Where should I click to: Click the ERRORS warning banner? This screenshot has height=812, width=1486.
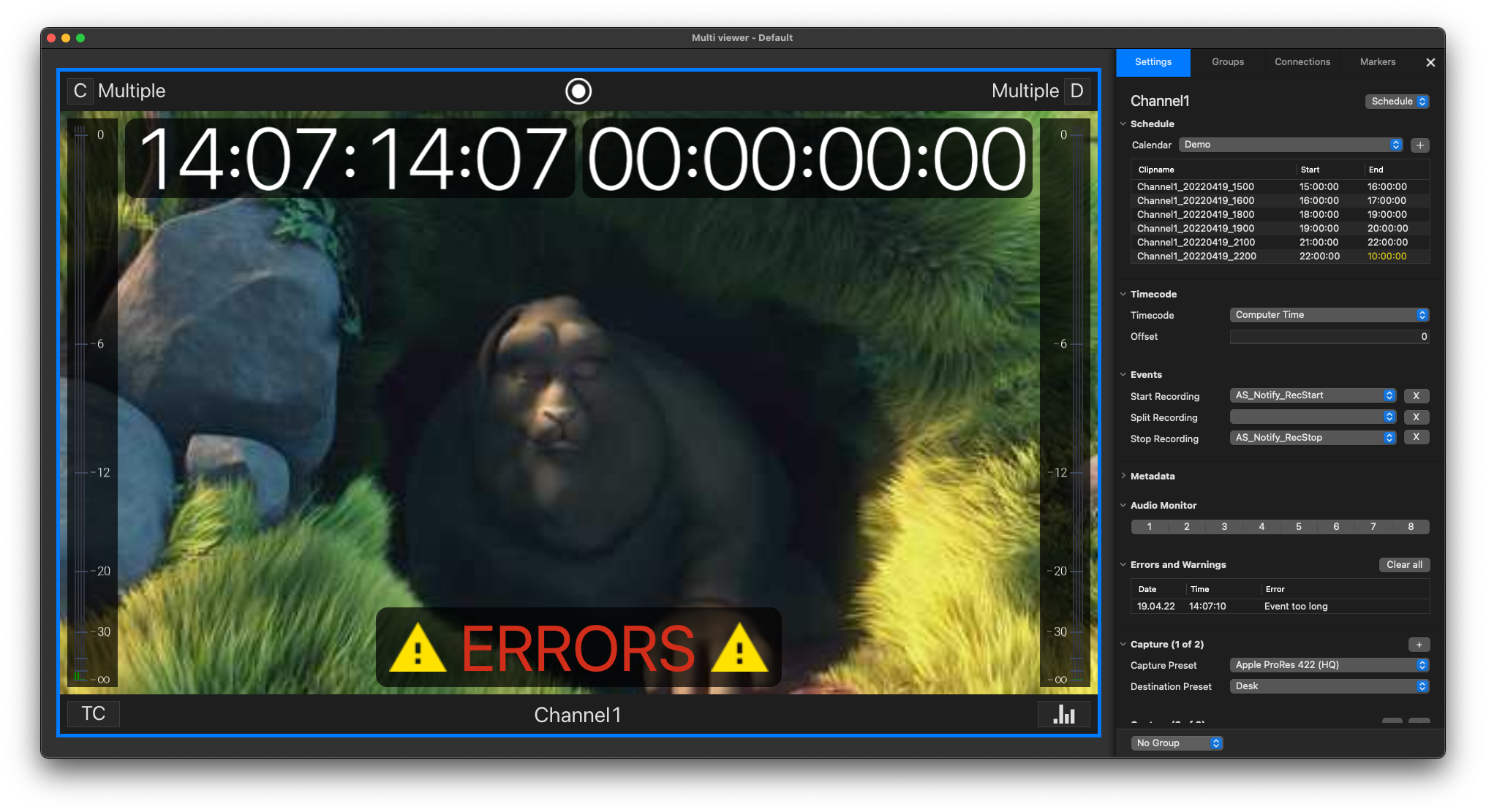click(578, 648)
